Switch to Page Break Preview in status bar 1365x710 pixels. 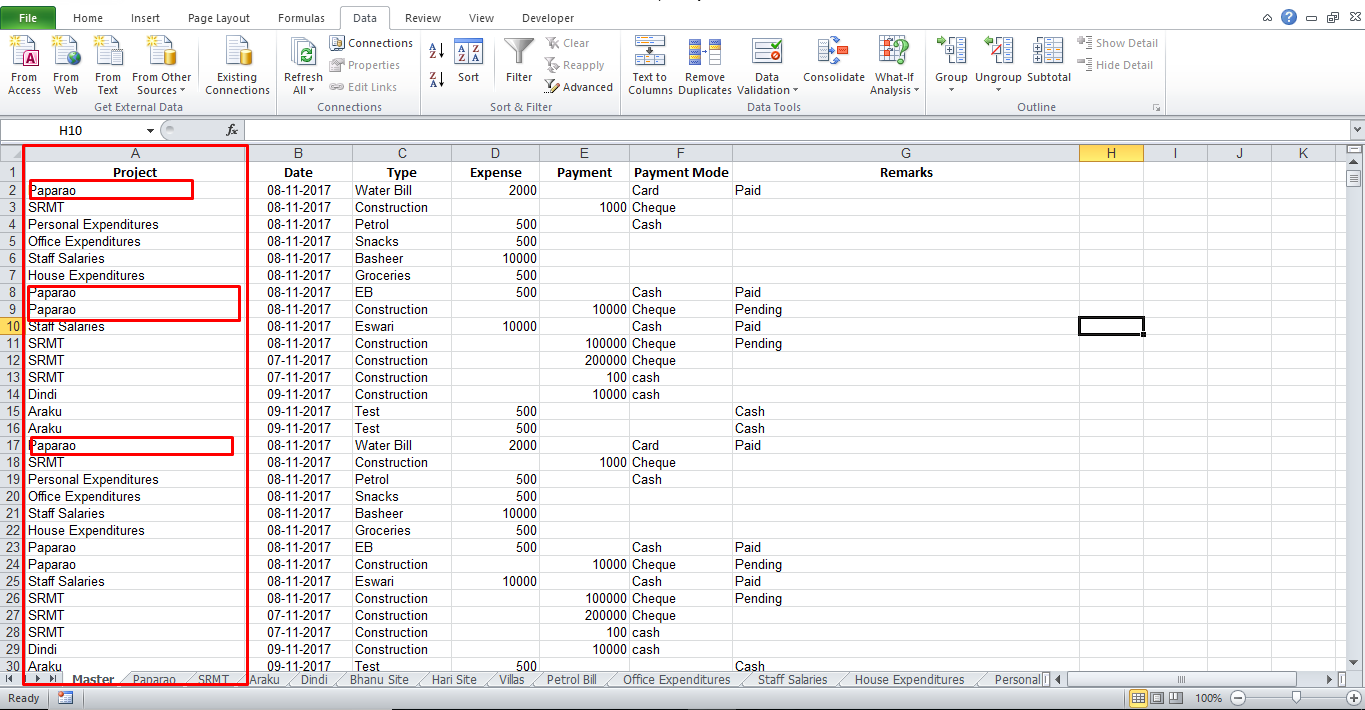1174,698
